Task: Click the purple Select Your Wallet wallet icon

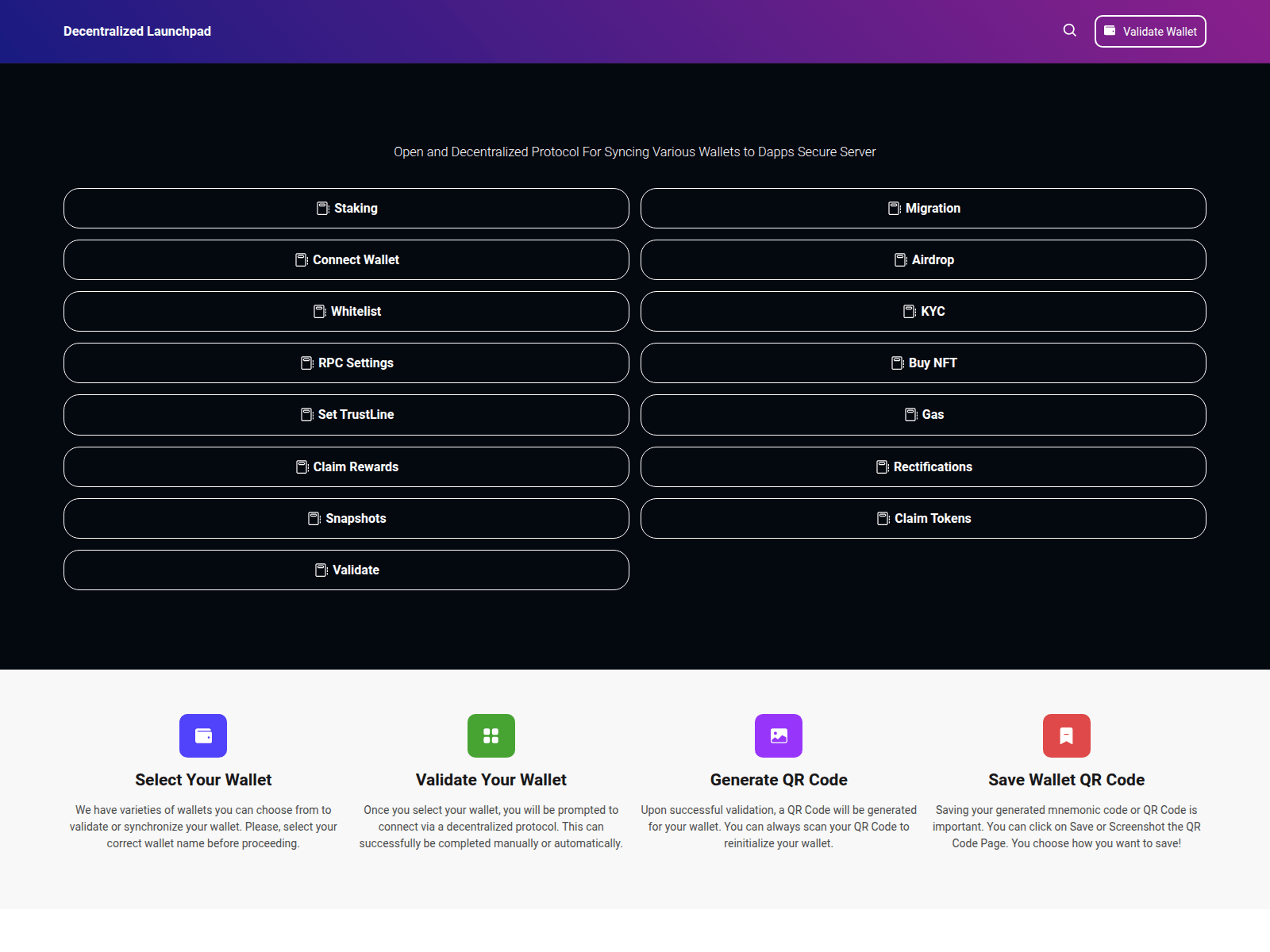Action: click(203, 735)
